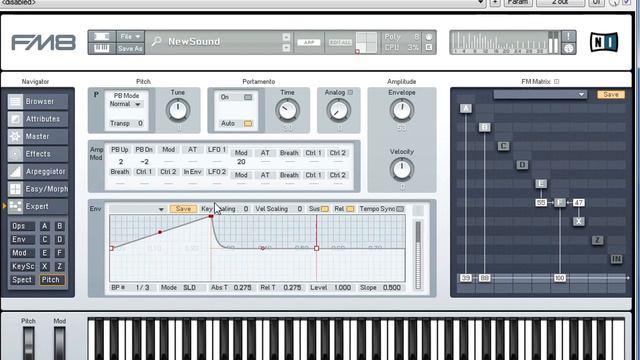Open operator A button in Expert grid

click(44, 226)
